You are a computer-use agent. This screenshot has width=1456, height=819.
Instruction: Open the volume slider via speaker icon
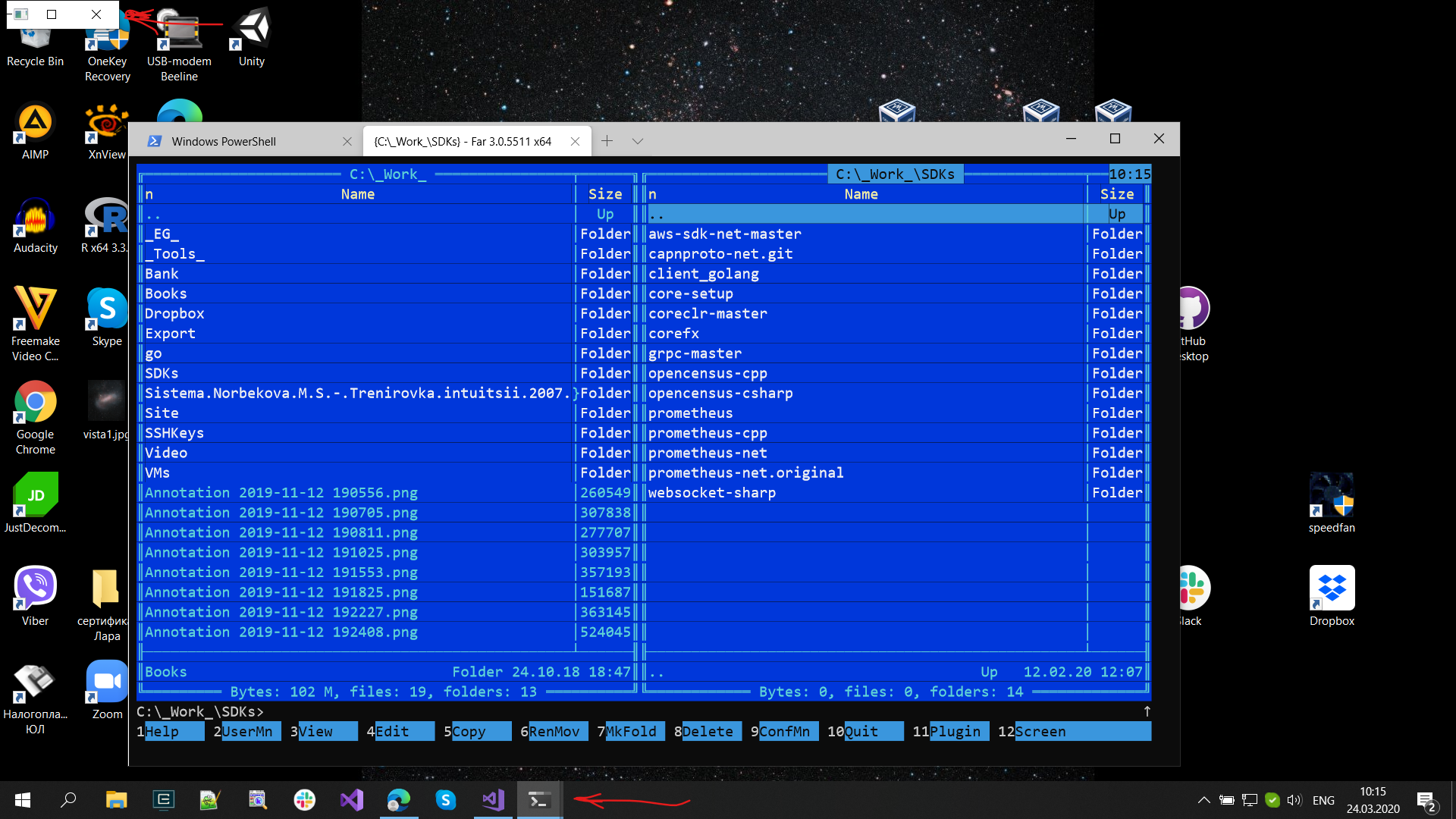point(1294,799)
